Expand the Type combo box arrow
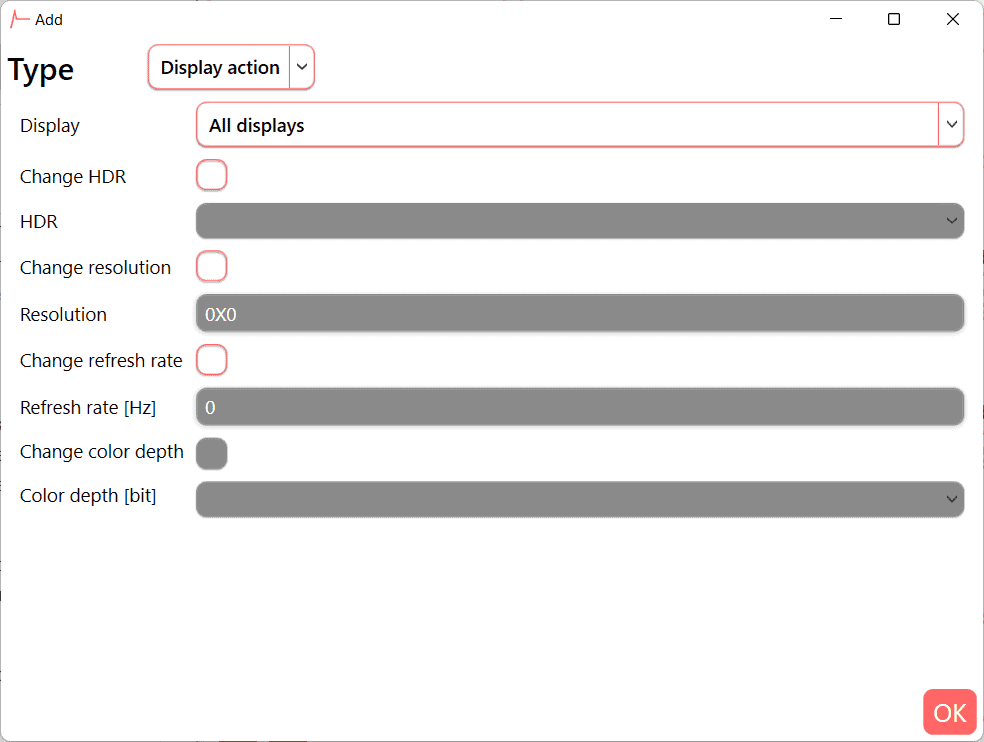The width and height of the screenshot is (984, 742). click(302, 67)
